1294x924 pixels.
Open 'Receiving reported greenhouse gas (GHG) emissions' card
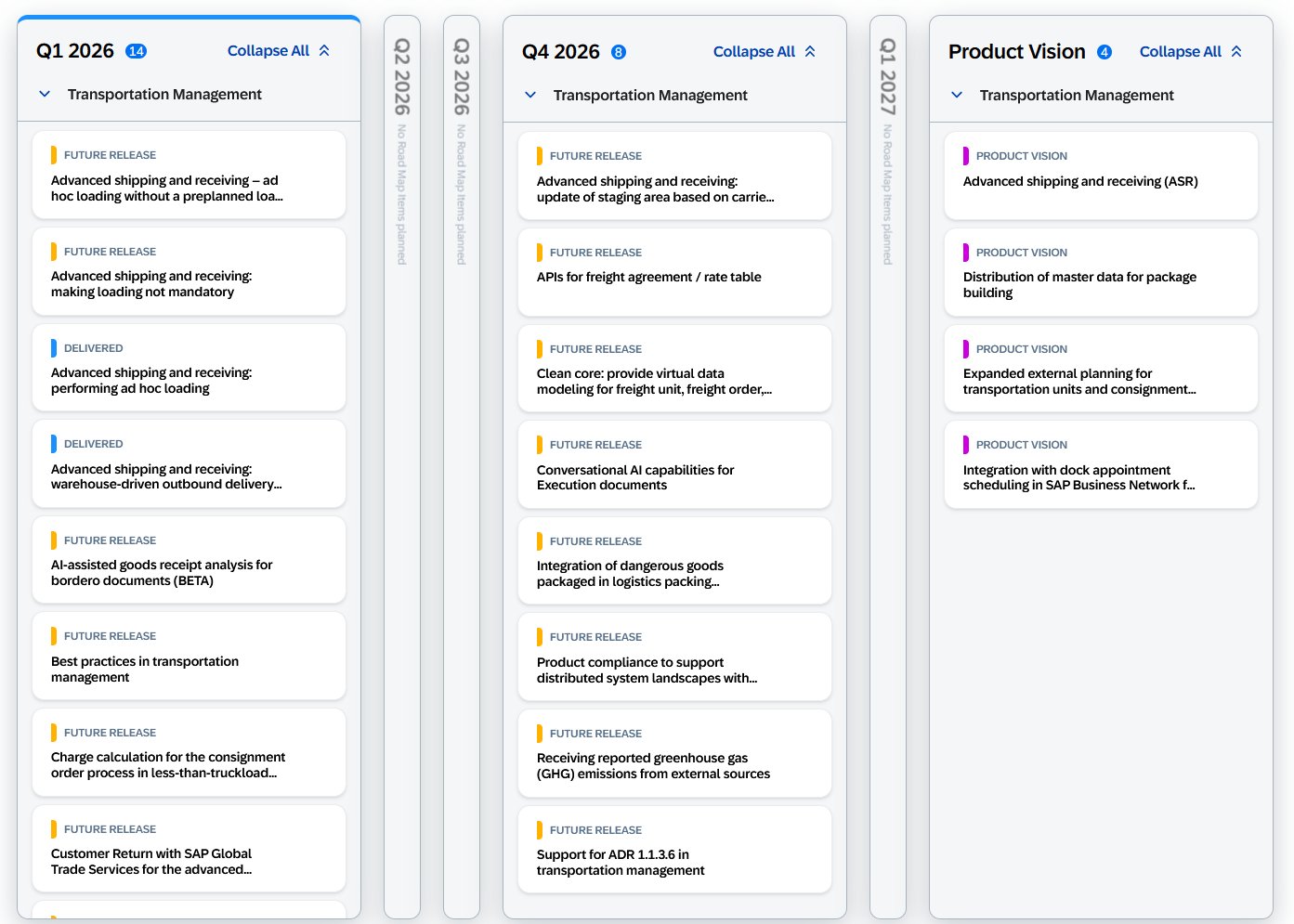(674, 753)
